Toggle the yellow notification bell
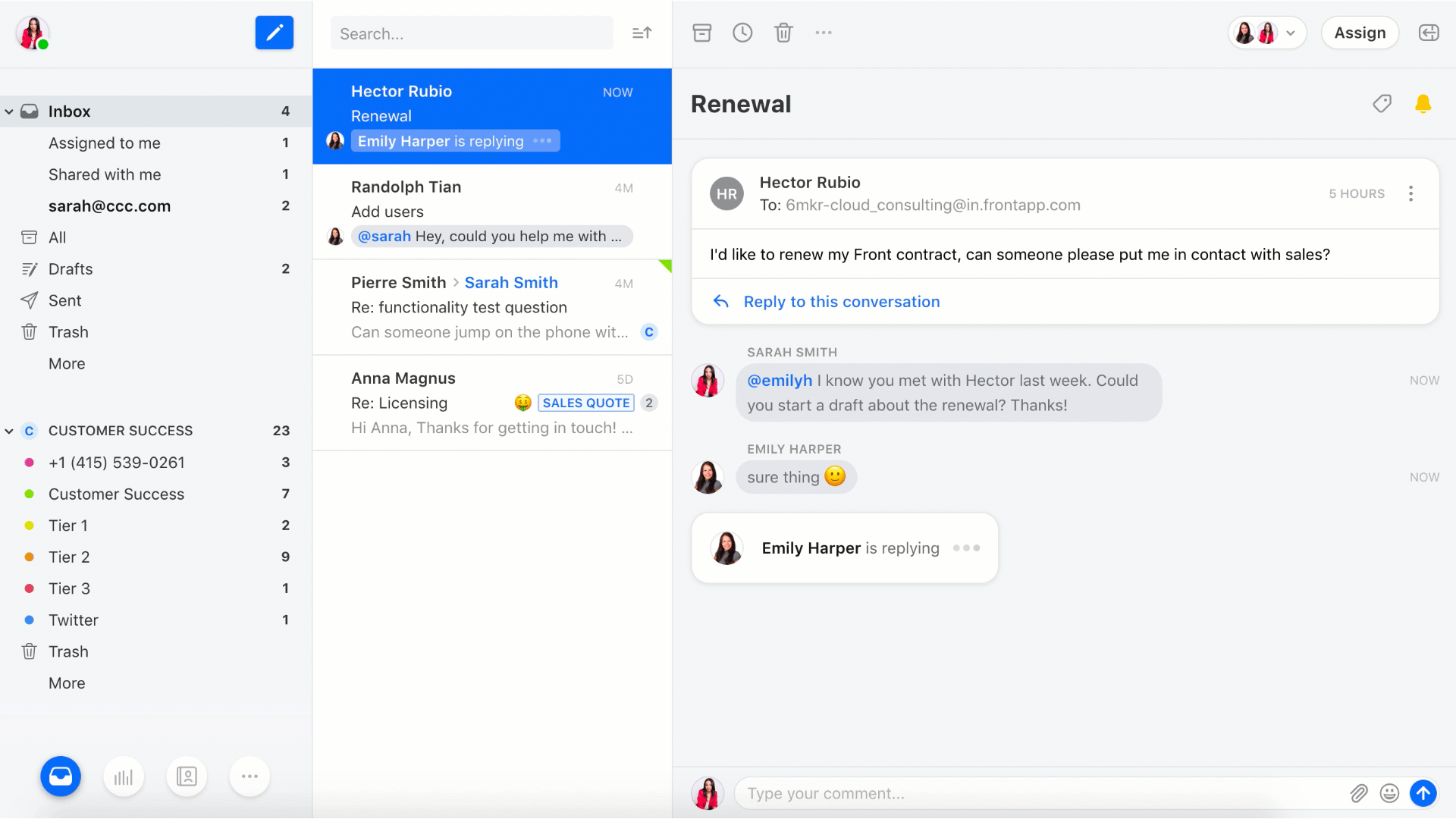 coord(1423,104)
